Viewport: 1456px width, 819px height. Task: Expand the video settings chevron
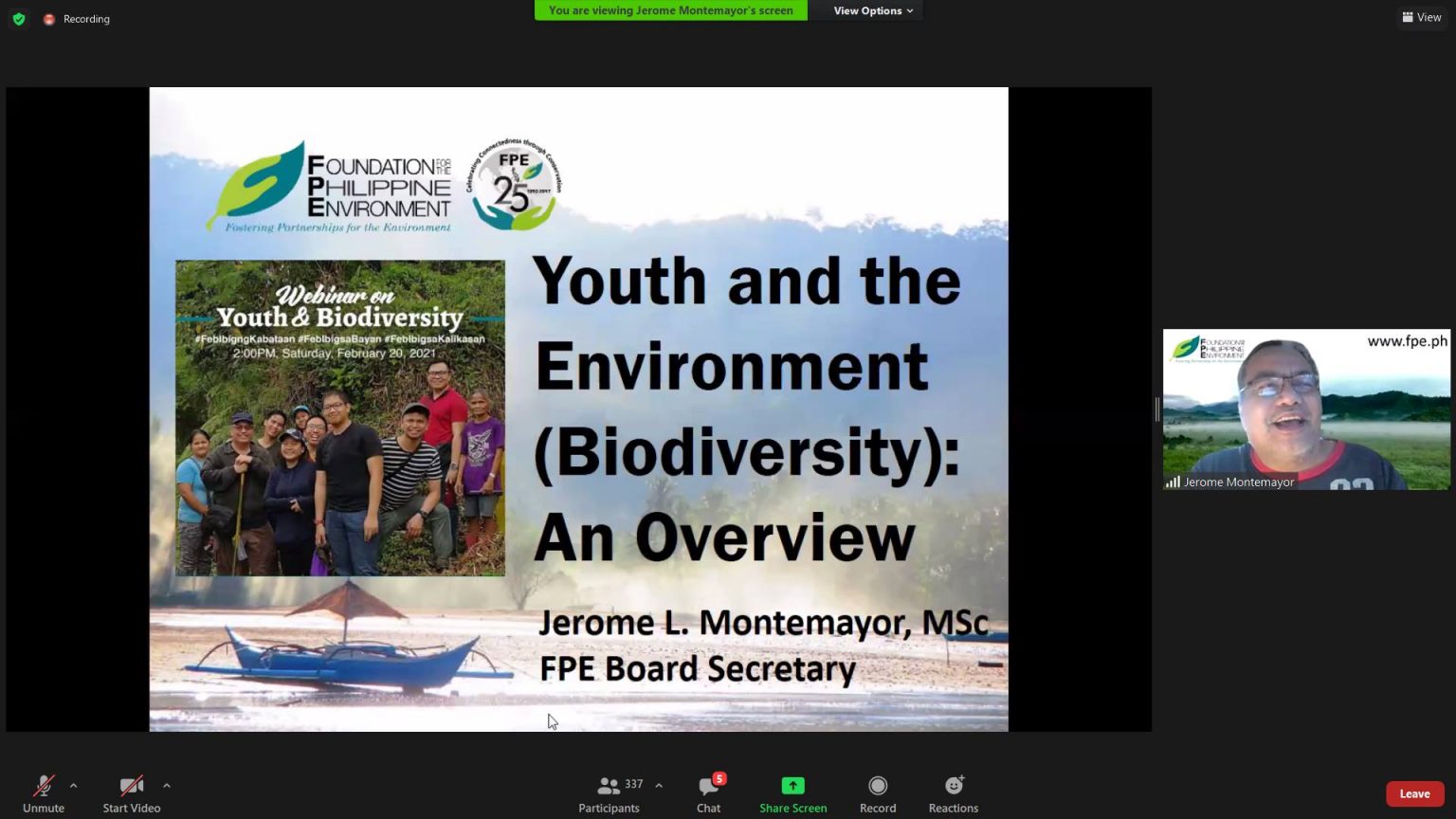coord(167,785)
